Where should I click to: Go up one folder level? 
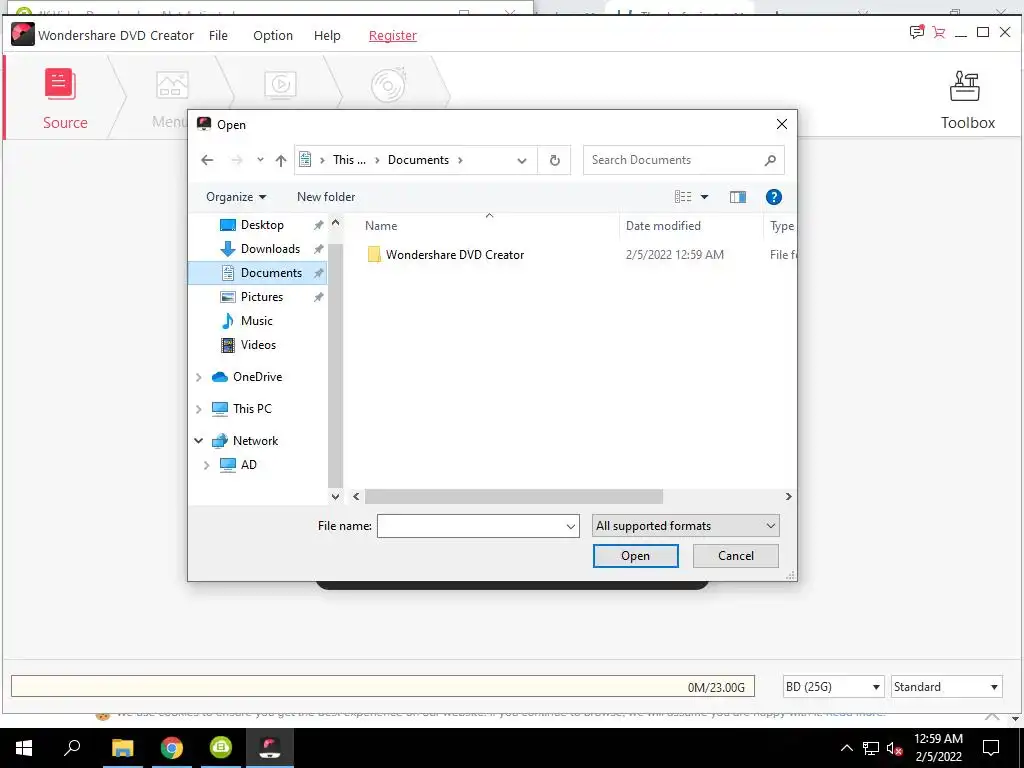click(x=281, y=160)
